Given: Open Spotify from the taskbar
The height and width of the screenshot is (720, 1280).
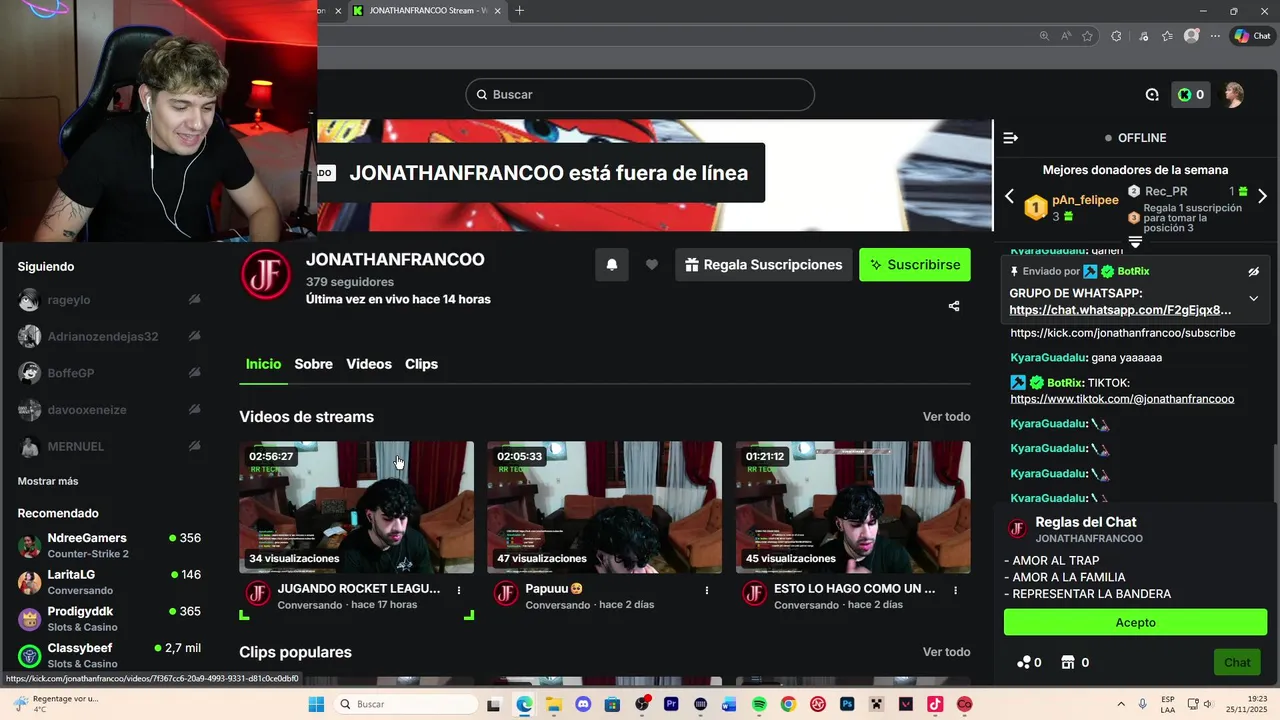Looking at the screenshot, I should click(759, 704).
